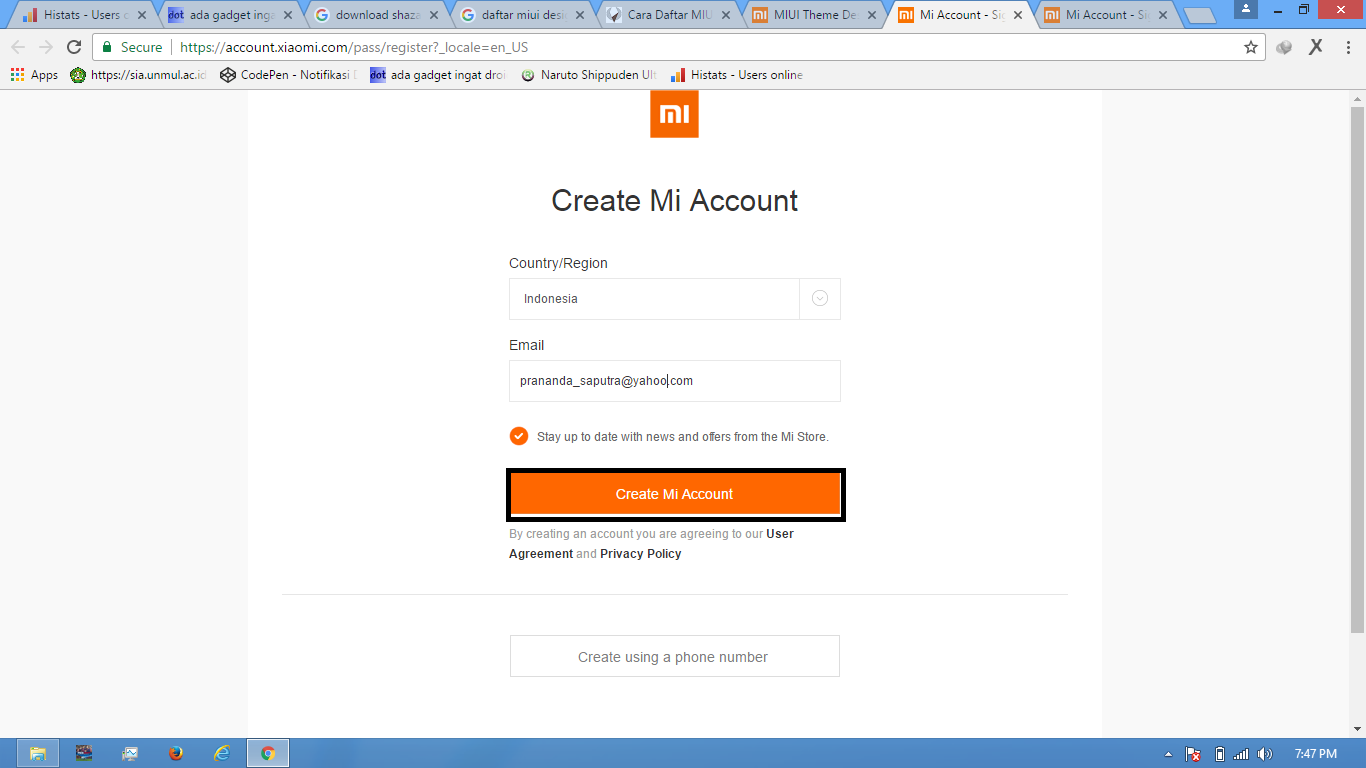Show hidden system tray icons arrow
The width and height of the screenshot is (1366, 768).
point(1168,754)
